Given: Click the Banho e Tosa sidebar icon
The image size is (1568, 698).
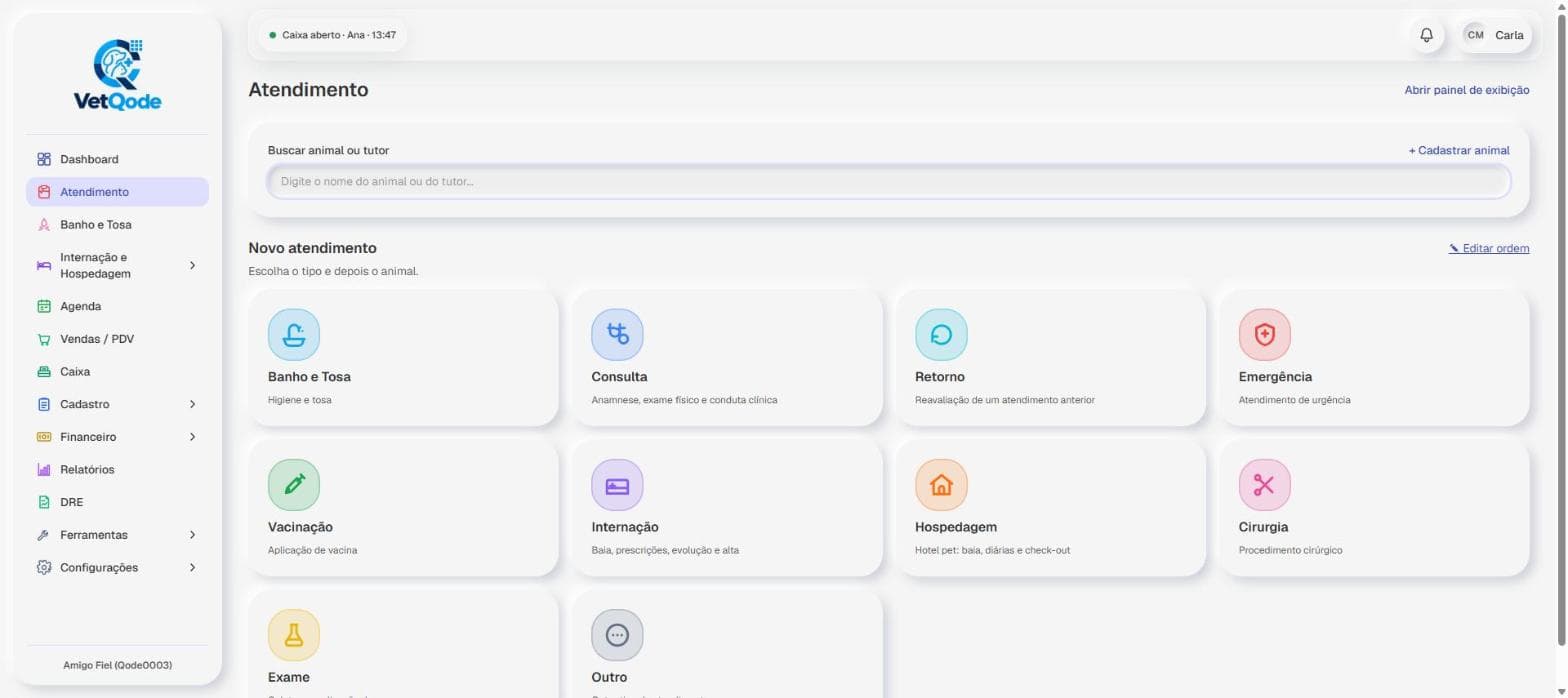Looking at the screenshot, I should [x=43, y=225].
